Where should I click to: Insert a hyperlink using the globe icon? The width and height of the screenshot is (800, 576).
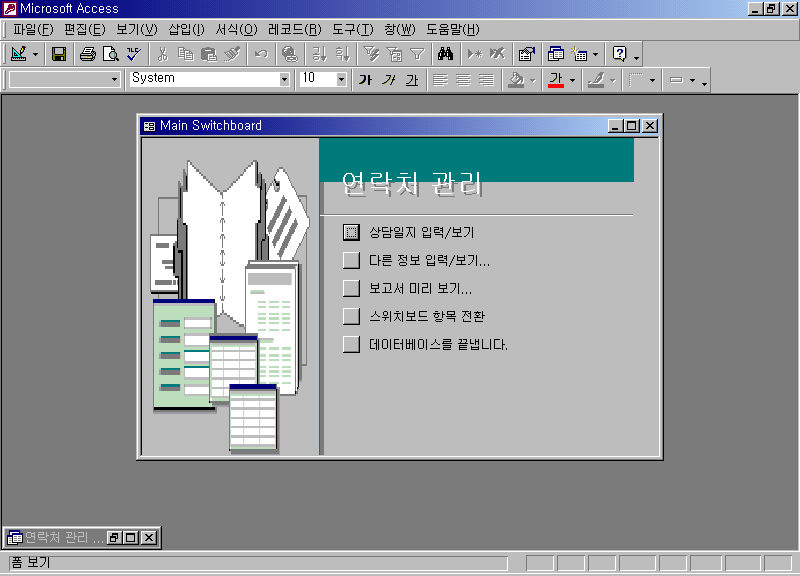pos(289,54)
